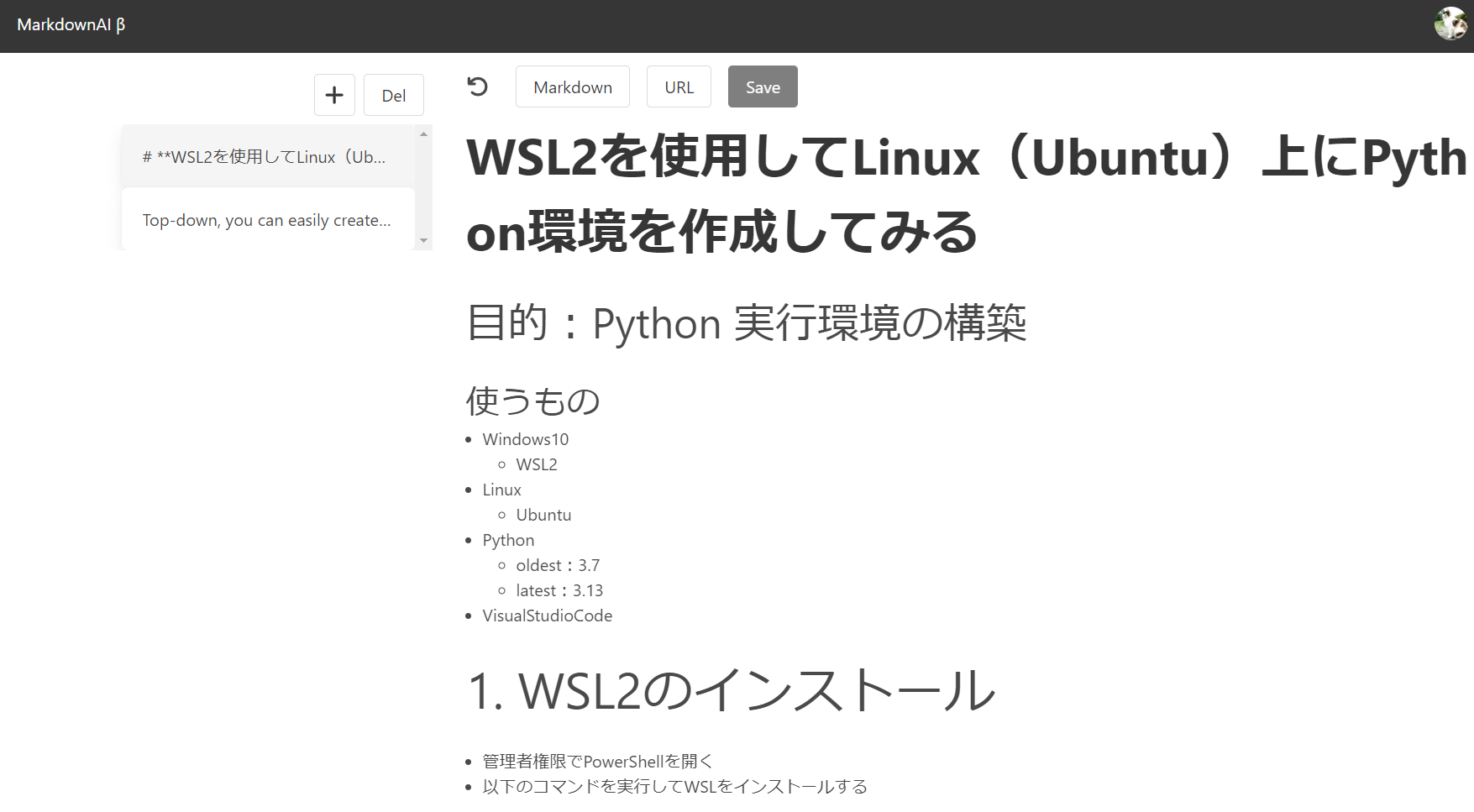Click the '1. WSL2のインストール' section heading
The width and height of the screenshot is (1474, 812).
coord(729,690)
